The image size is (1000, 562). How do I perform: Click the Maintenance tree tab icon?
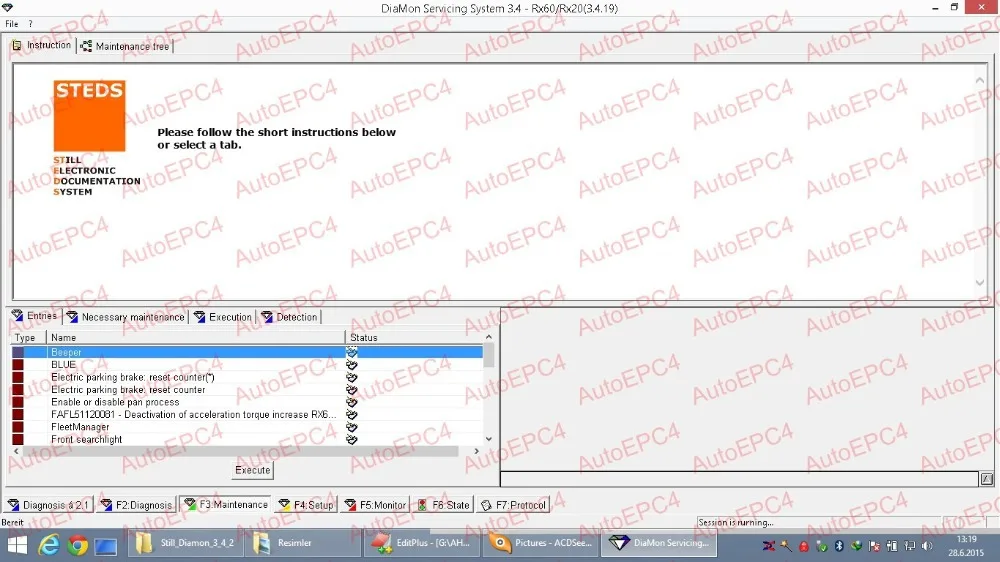tap(86, 46)
